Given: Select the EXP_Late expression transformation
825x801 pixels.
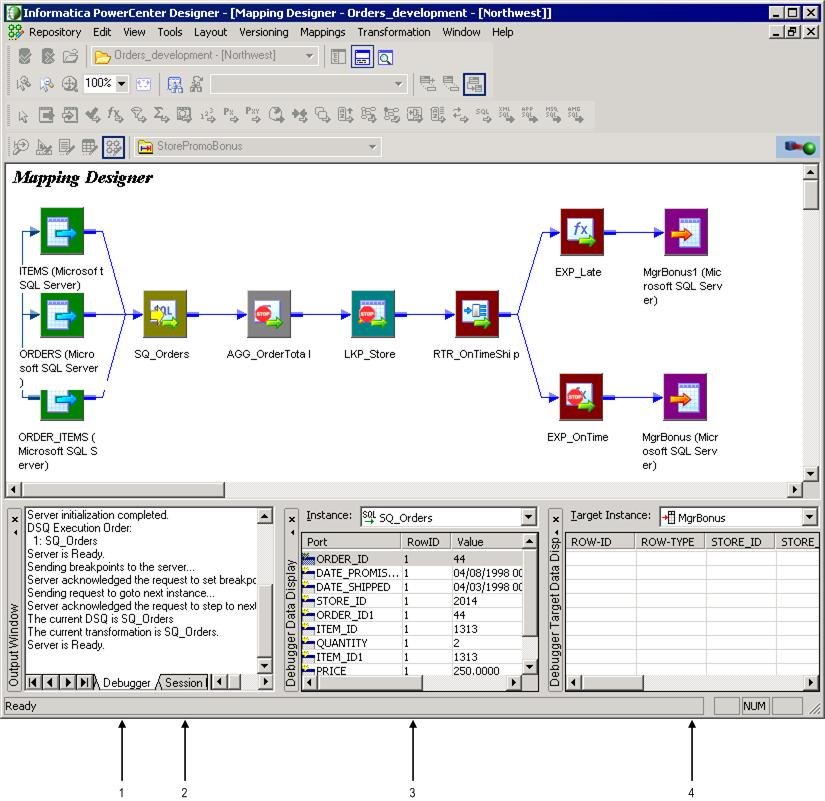Looking at the screenshot, I should point(581,232).
